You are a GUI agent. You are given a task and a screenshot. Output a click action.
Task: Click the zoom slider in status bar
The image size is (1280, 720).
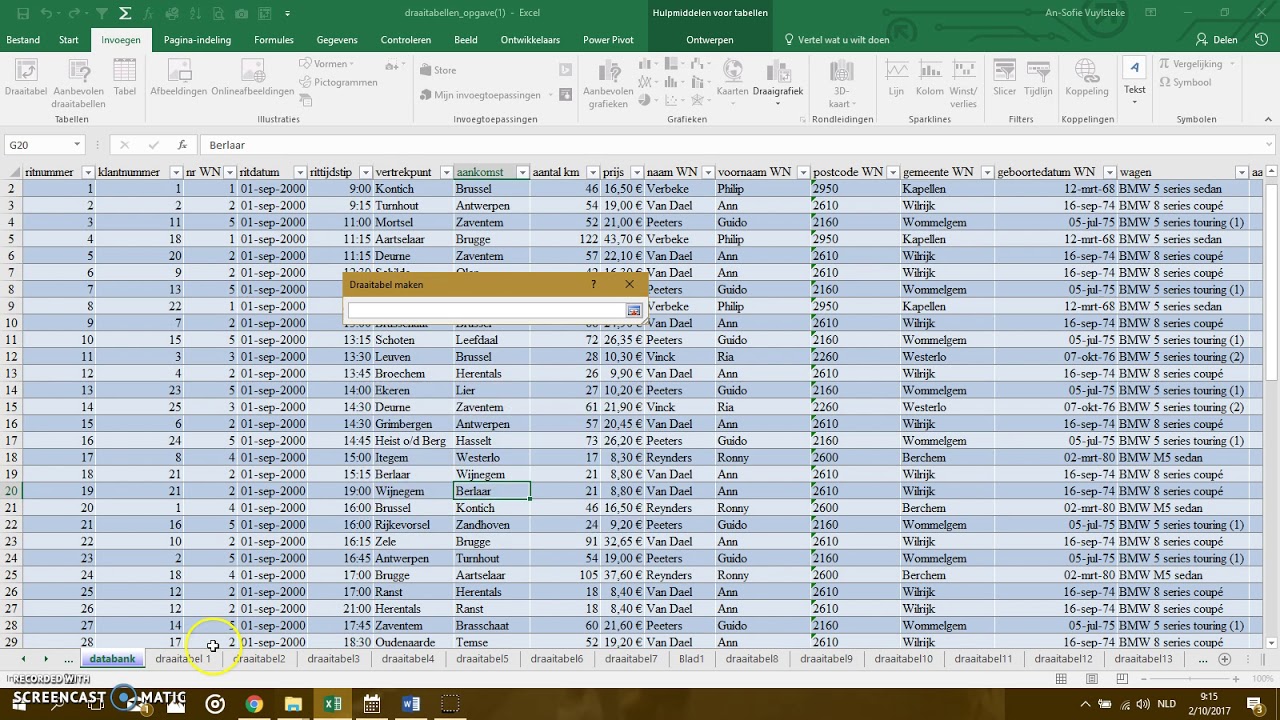(x=1188, y=679)
